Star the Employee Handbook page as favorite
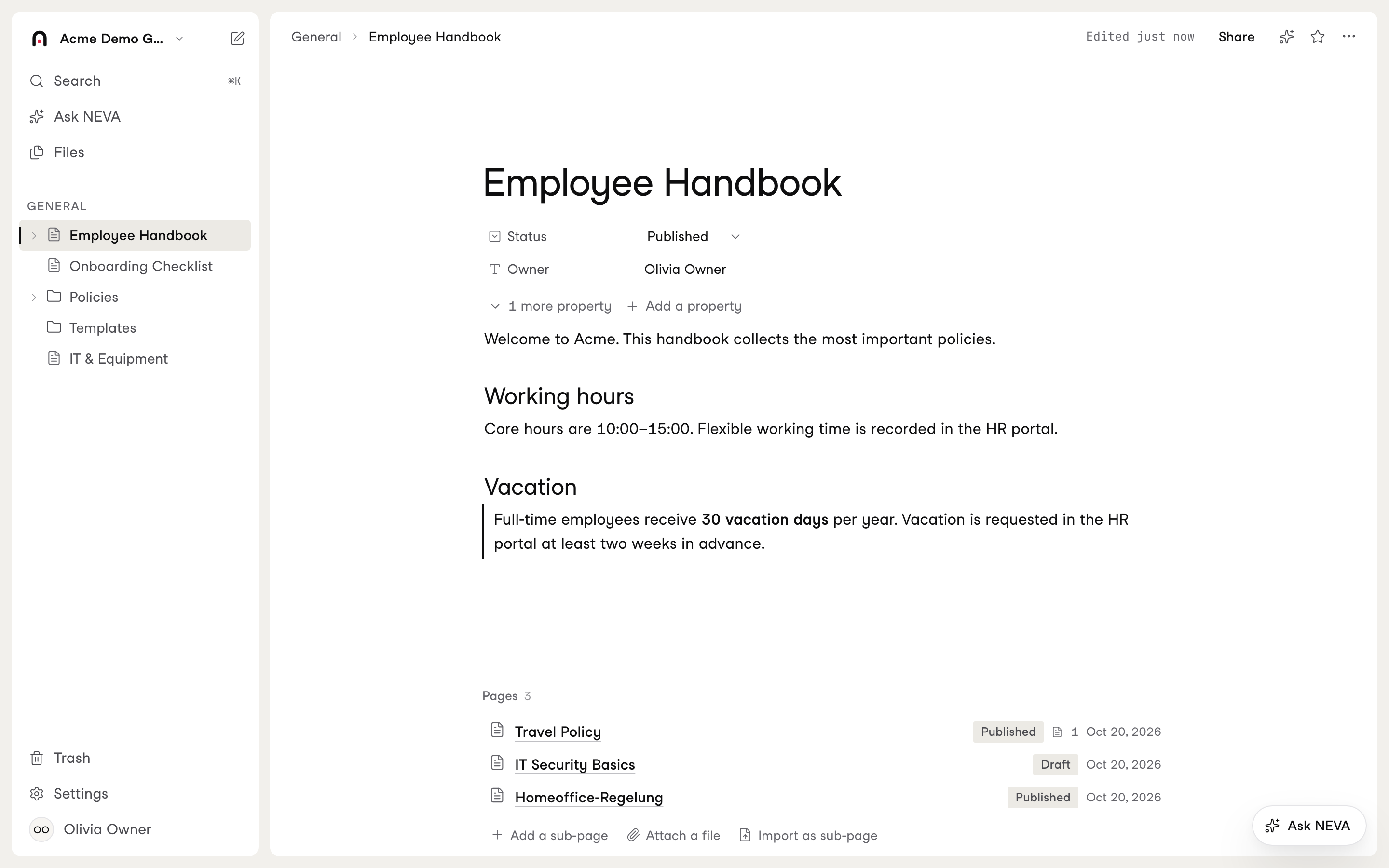 pyautogui.click(x=1317, y=37)
